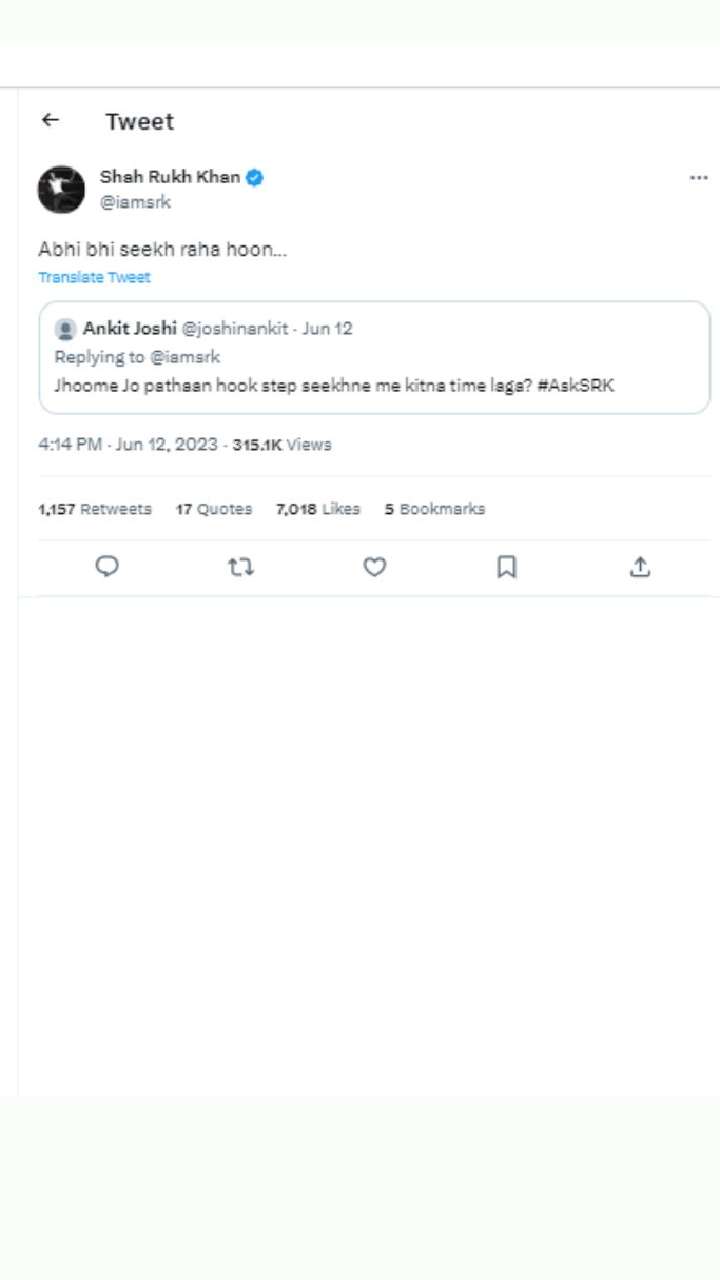Click the Ankit Joshi author name
720x1280 pixels.
click(130, 328)
